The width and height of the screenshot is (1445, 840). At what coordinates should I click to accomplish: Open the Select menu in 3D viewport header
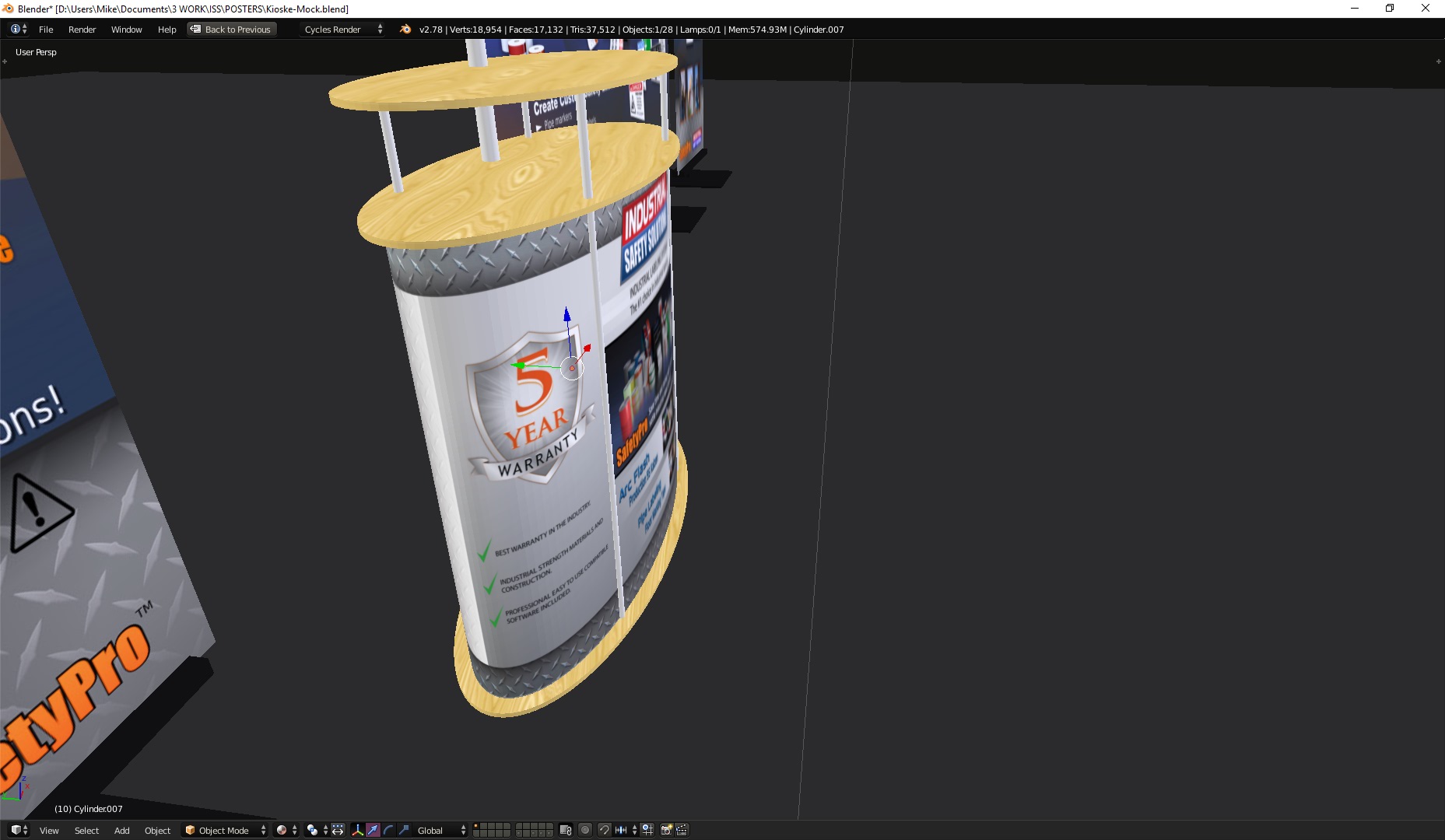pyautogui.click(x=86, y=831)
